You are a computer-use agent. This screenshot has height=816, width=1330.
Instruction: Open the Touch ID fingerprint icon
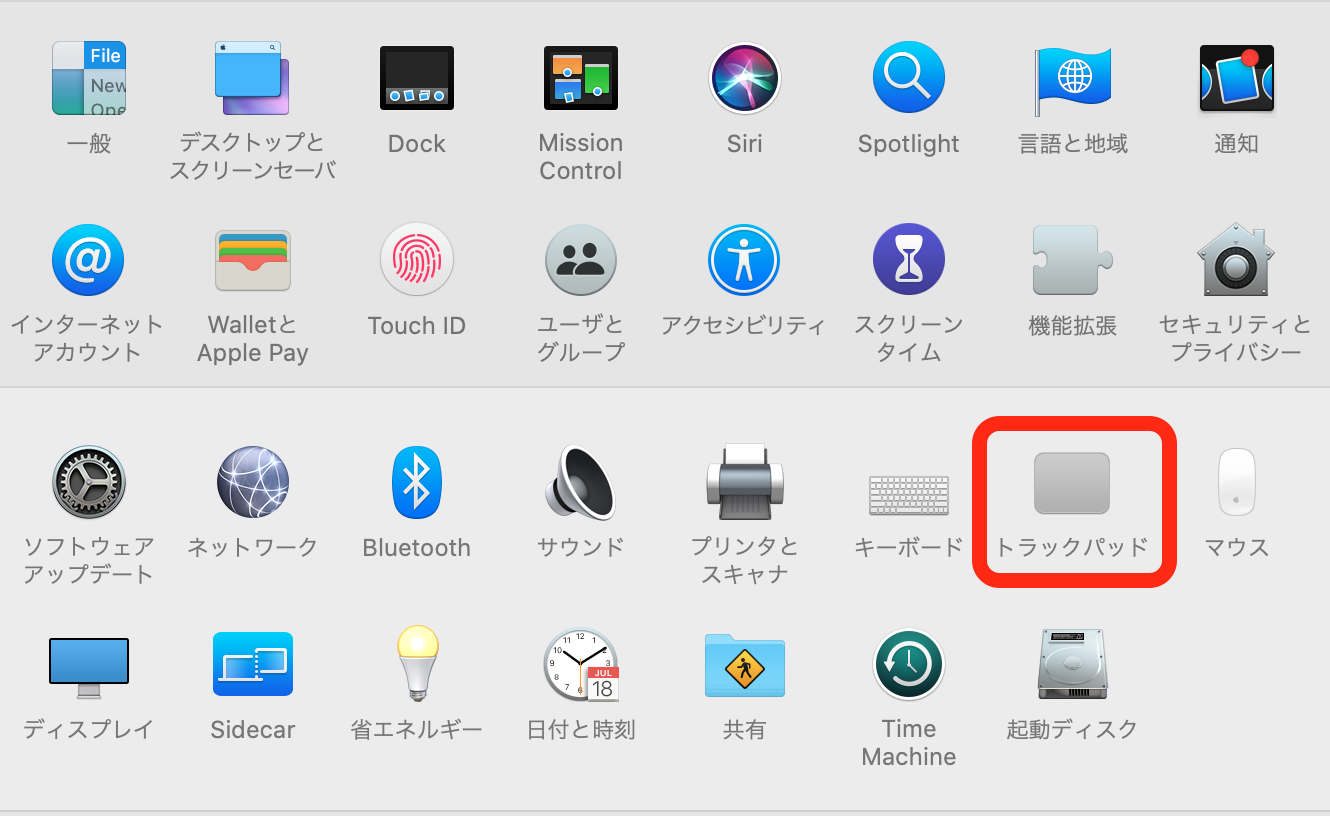[x=417, y=260]
